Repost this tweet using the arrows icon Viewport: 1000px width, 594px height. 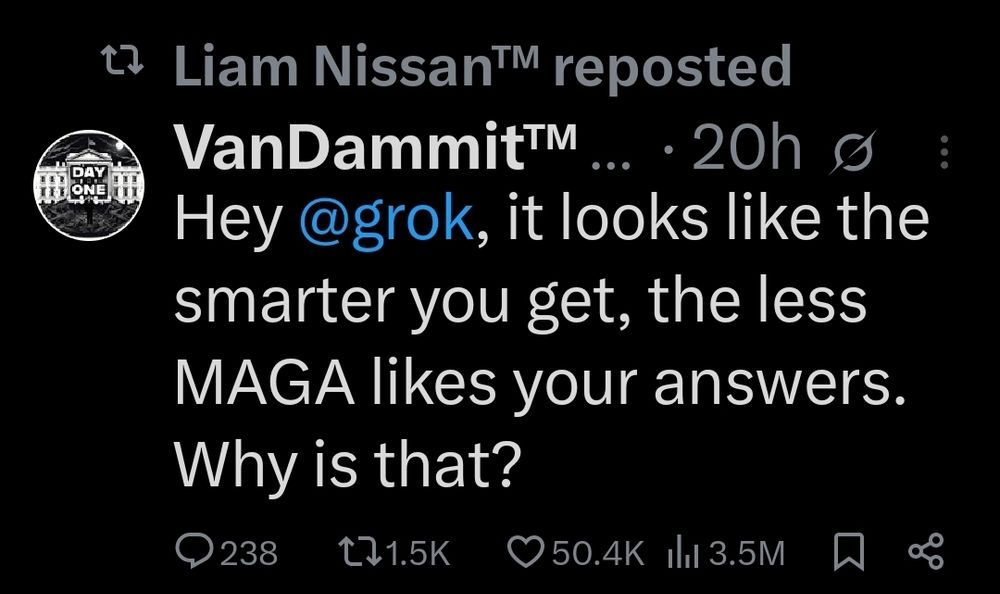(360, 553)
